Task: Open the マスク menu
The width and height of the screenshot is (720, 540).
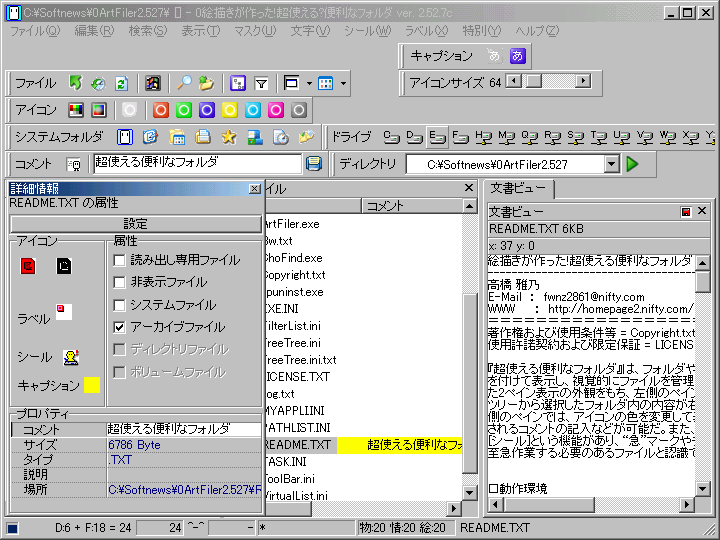Action: pyautogui.click(x=255, y=31)
